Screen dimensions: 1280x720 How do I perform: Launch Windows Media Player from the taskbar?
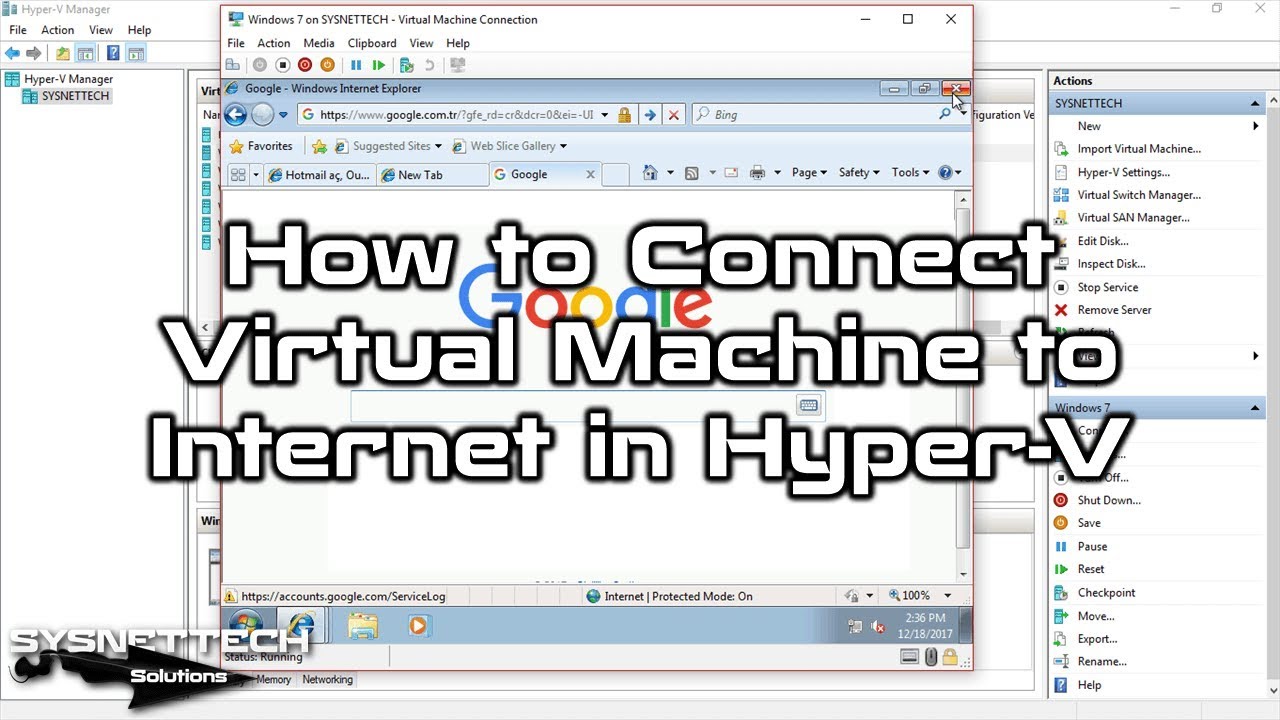click(x=418, y=626)
